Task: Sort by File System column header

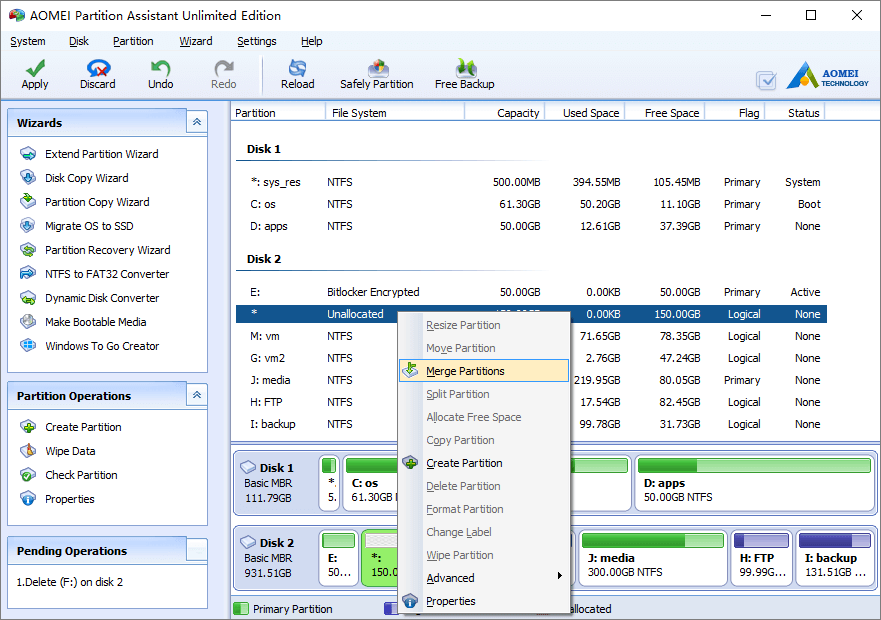Action: 396,112
